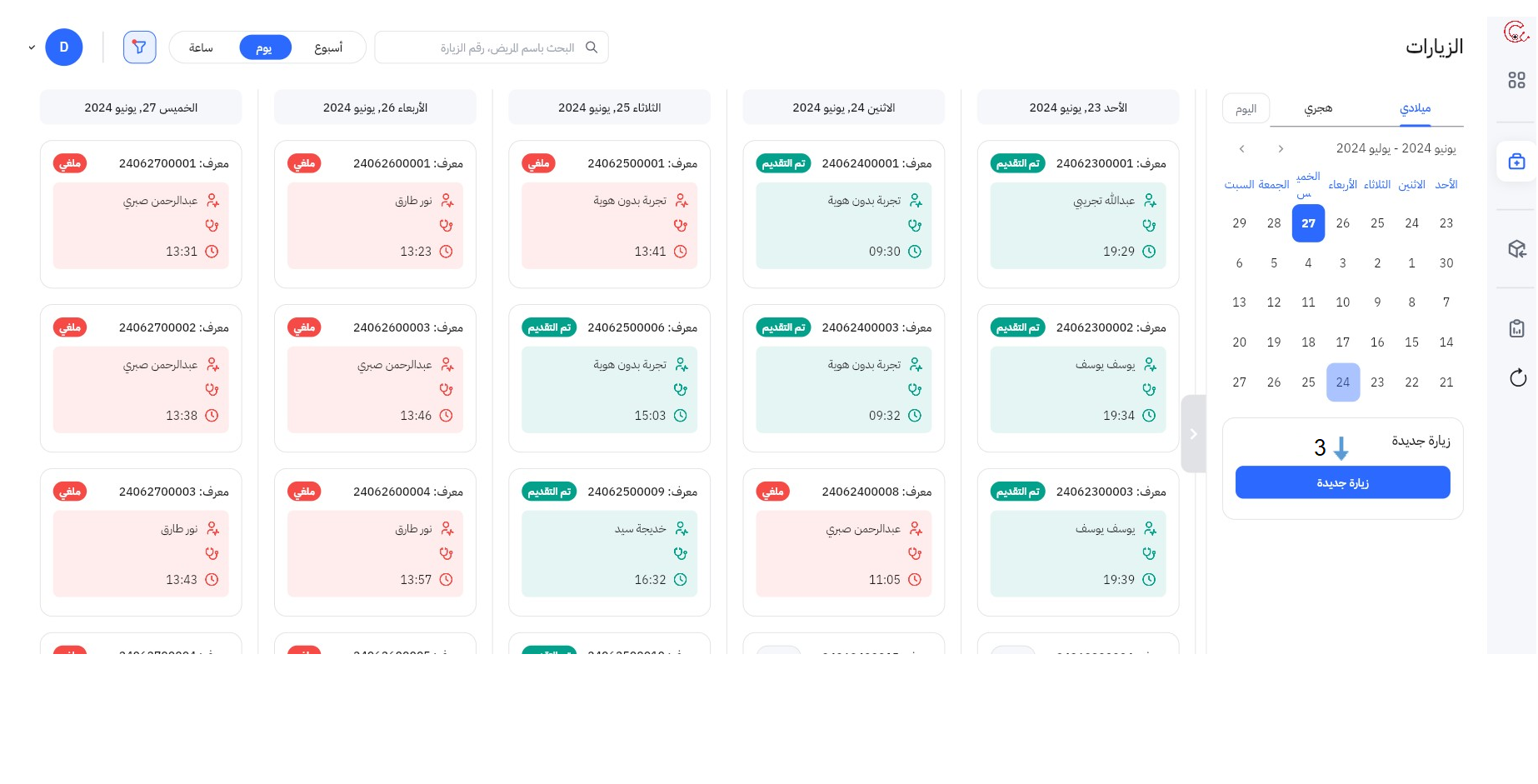1538x784 pixels.
Task: Click the search magnifier icon
Action: (592, 47)
